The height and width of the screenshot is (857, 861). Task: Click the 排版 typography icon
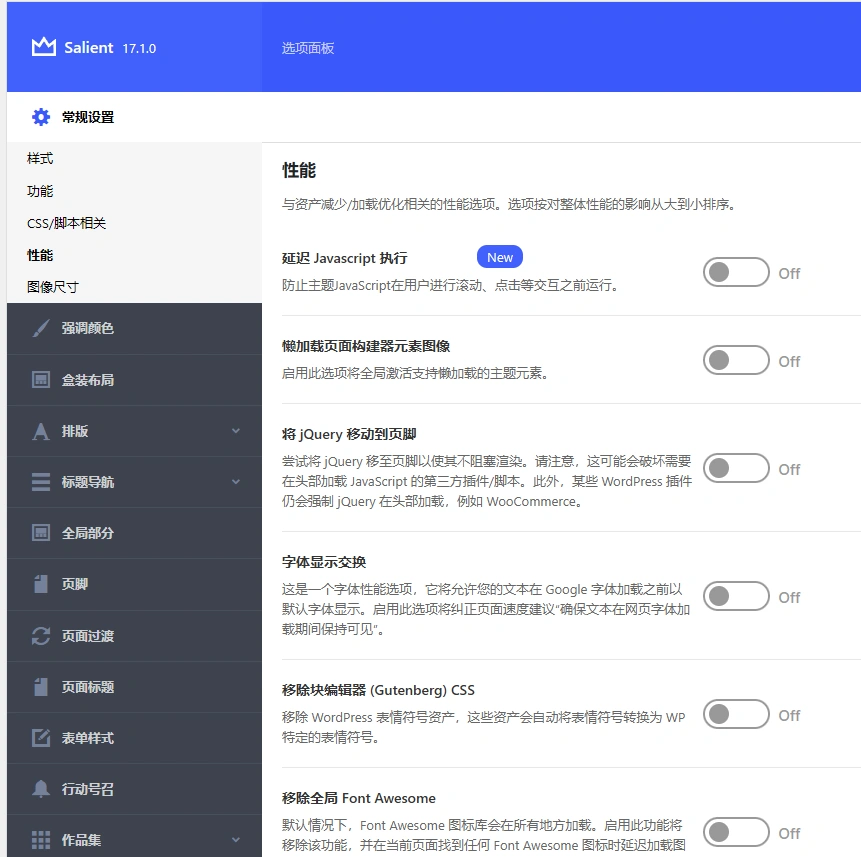(39, 430)
